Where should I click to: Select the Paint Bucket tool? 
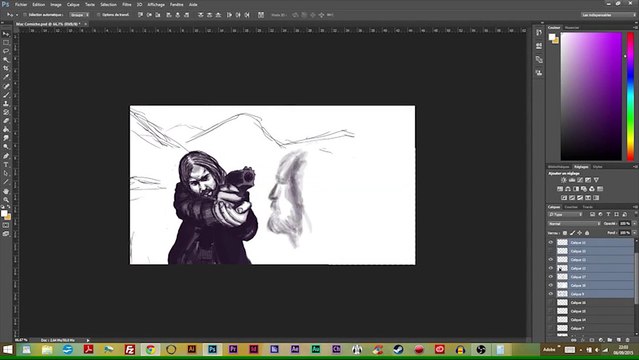pyautogui.click(x=6, y=129)
